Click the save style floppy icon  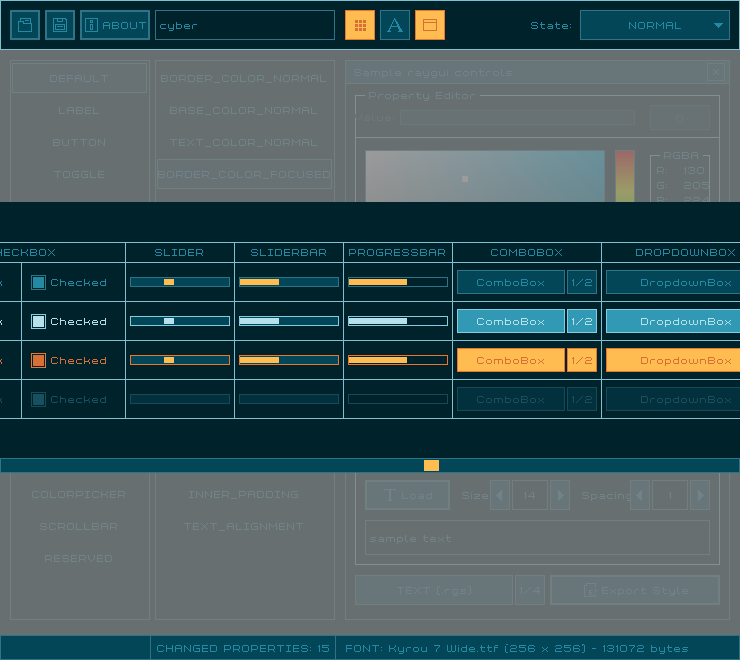tap(60, 25)
